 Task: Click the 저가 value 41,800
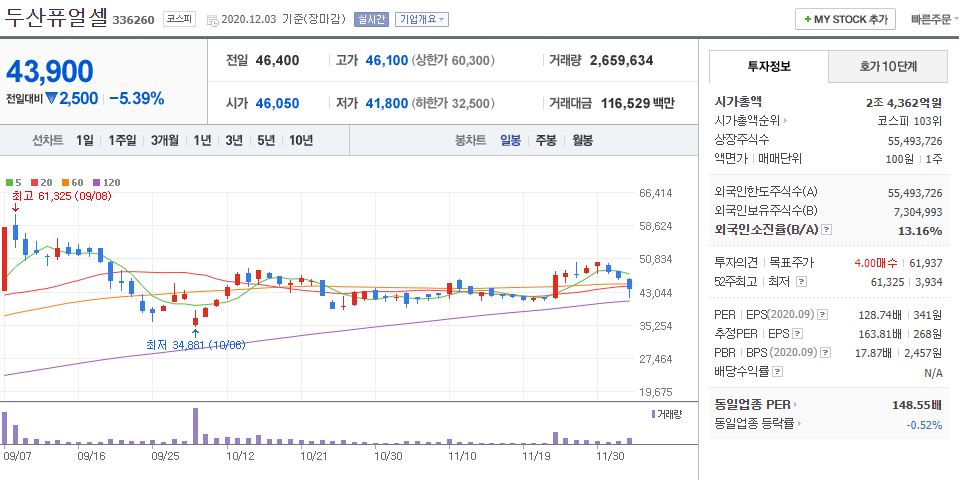386,104
